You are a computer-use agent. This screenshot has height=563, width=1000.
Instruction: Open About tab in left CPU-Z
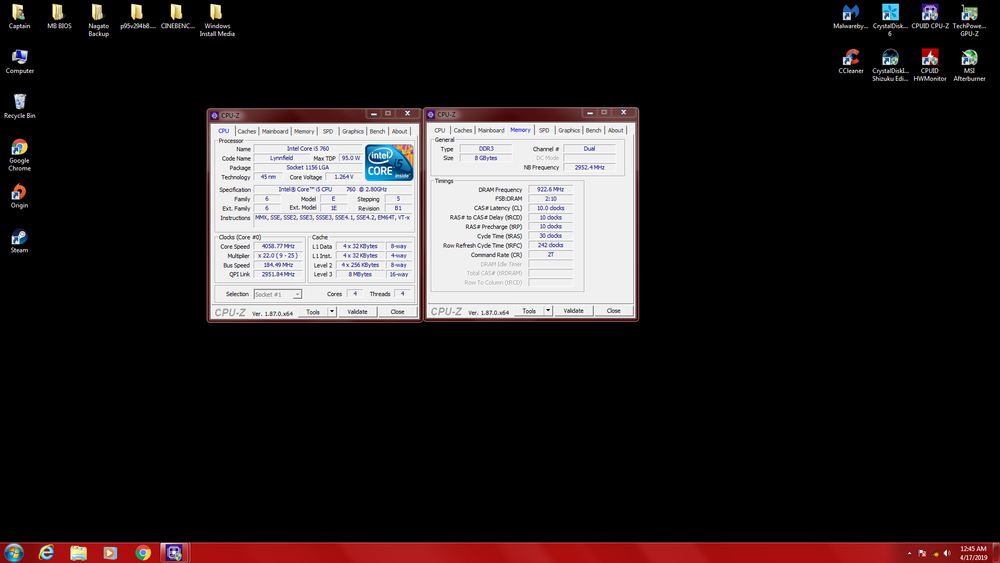[399, 131]
